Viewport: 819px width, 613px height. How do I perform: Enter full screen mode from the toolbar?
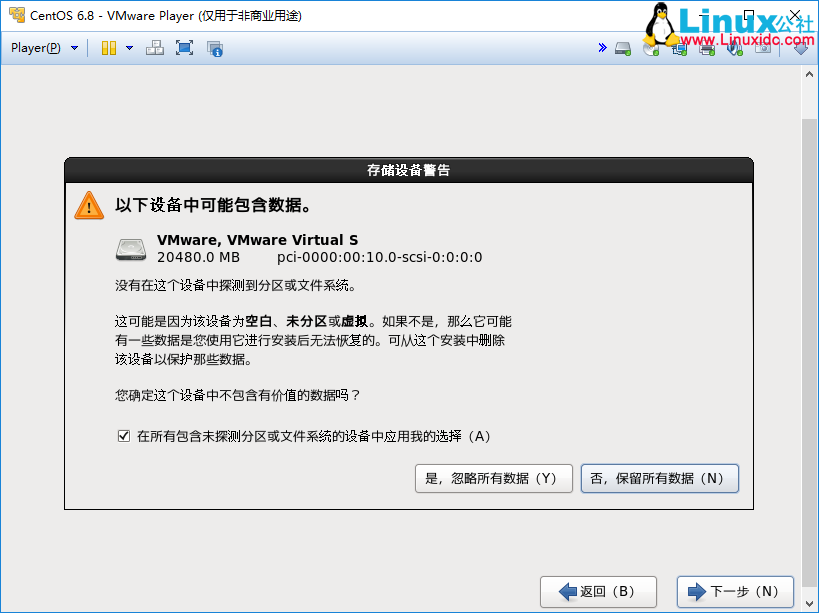[x=184, y=47]
